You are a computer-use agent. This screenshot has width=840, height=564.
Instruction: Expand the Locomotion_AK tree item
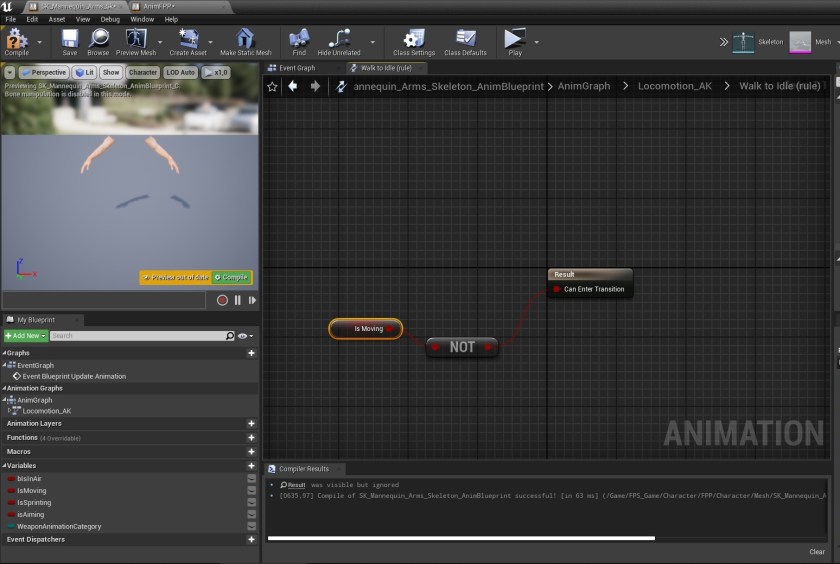[10, 411]
